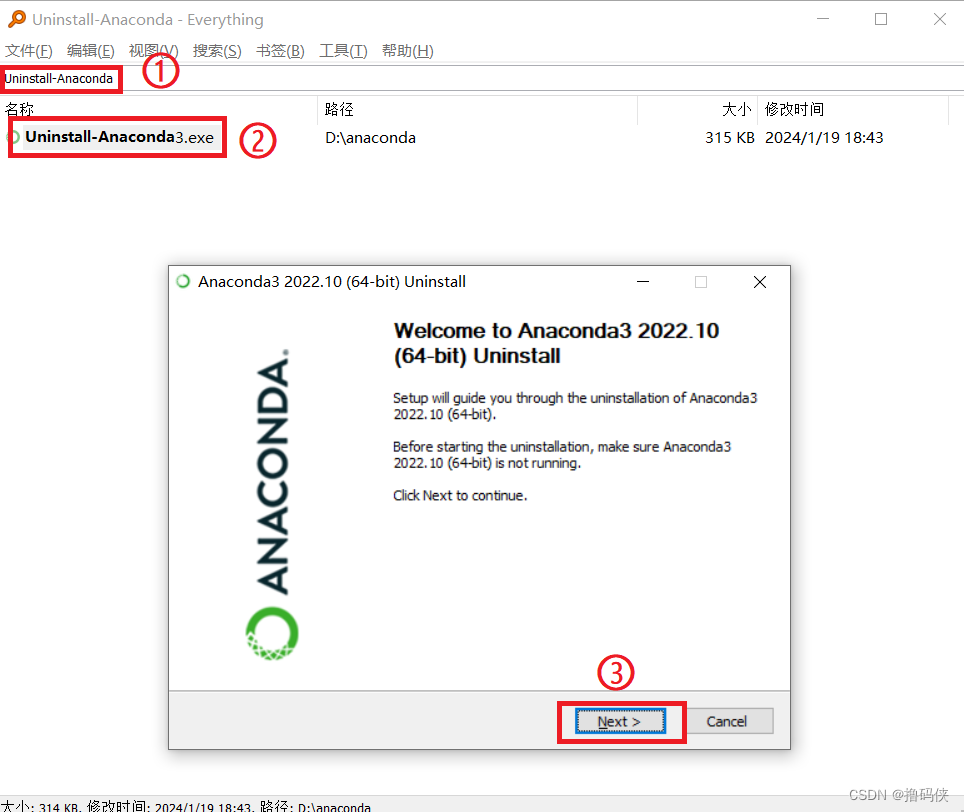Select the Uninstall-Anaconda3.exe result

(119, 137)
